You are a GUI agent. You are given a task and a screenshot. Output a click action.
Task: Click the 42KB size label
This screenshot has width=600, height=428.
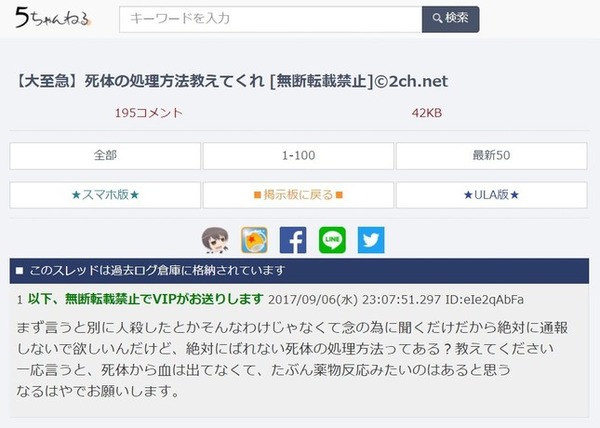pyautogui.click(x=427, y=113)
